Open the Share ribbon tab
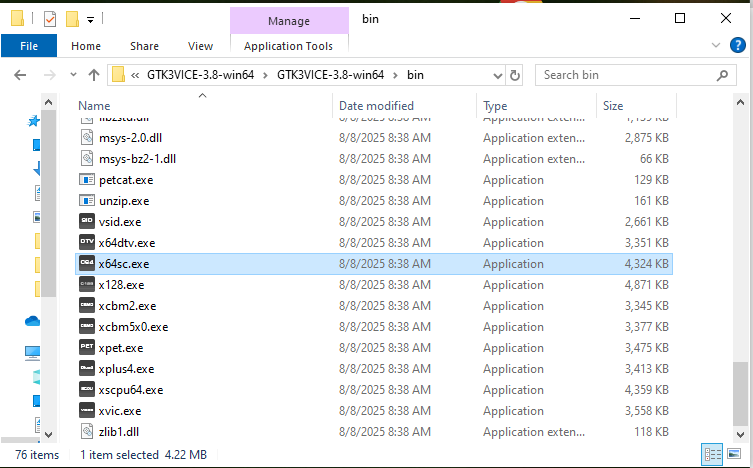 click(x=144, y=46)
